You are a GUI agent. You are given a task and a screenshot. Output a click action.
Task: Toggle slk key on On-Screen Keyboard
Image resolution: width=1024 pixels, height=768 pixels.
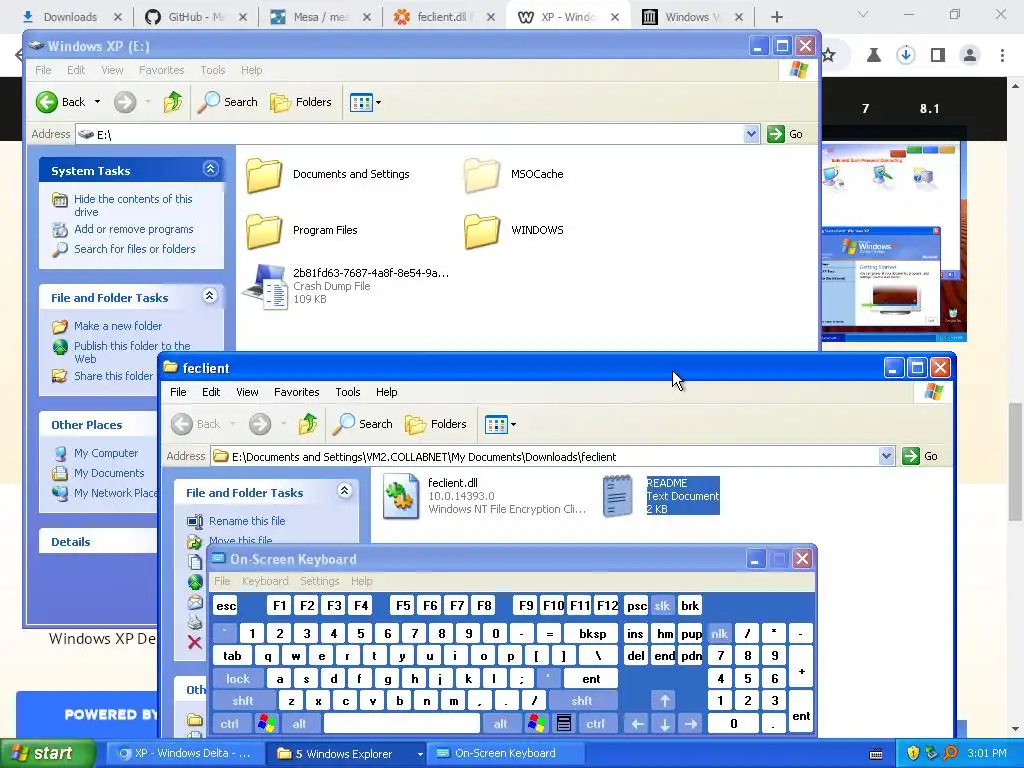pos(662,606)
